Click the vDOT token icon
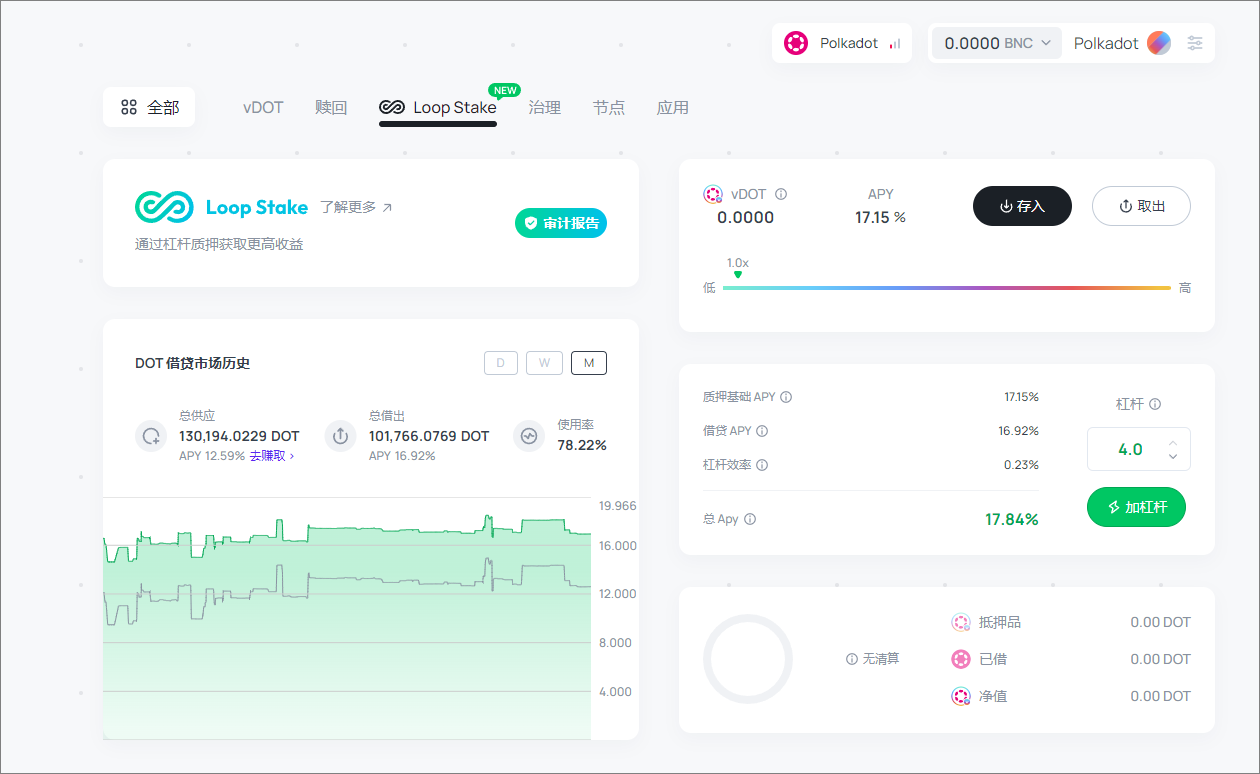The image size is (1260, 774). [x=713, y=194]
